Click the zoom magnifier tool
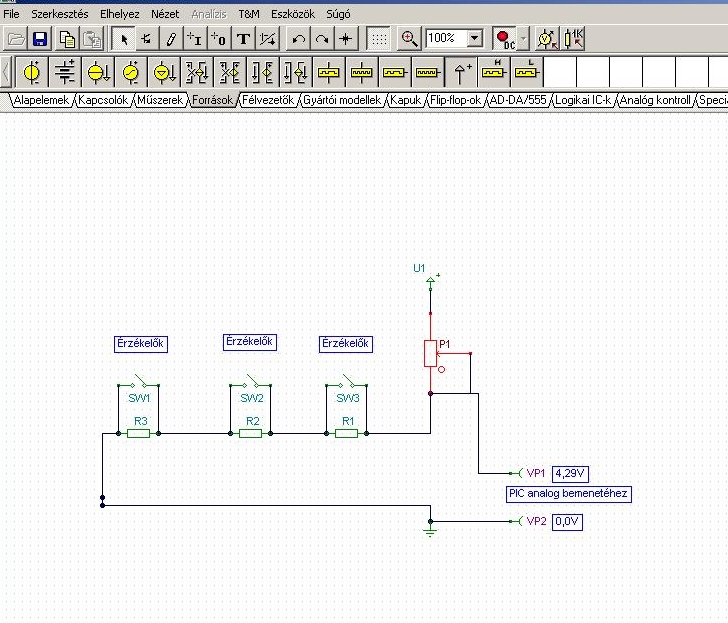 click(409, 39)
